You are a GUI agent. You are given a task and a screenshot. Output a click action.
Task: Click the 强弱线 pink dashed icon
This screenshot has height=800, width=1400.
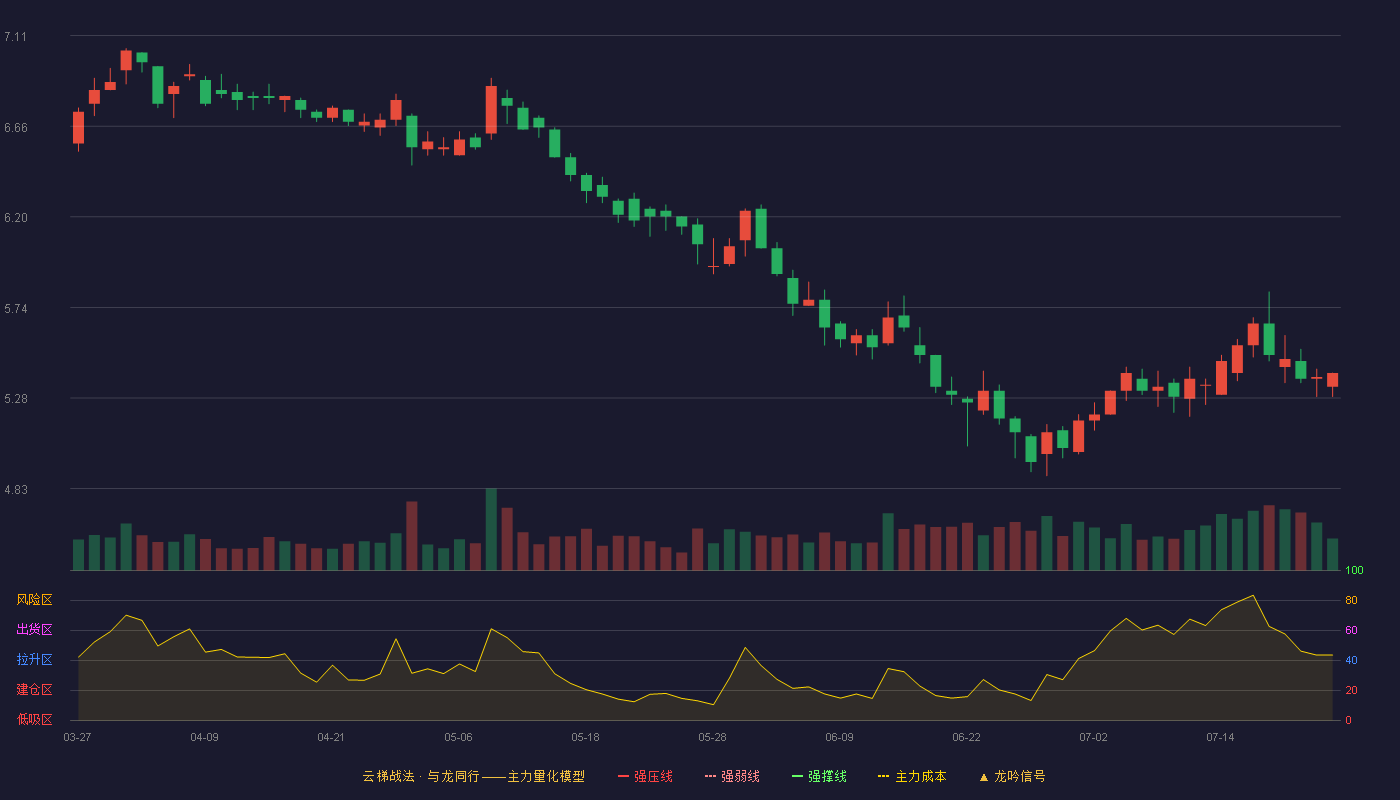pos(710,776)
